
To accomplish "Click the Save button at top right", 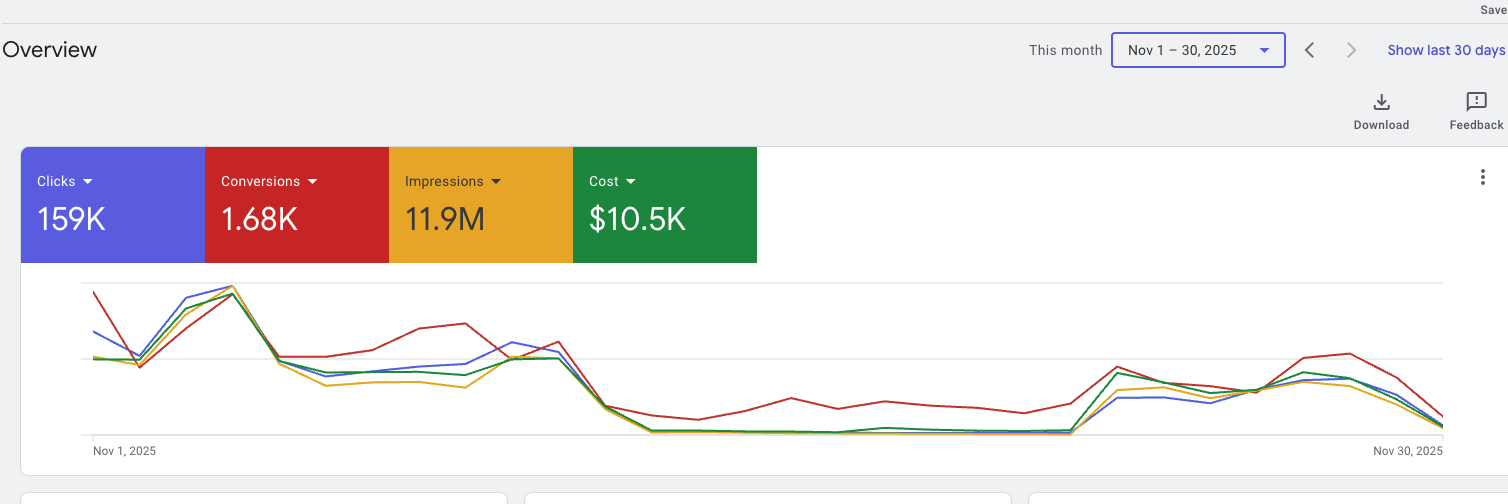I will coord(1493,10).
